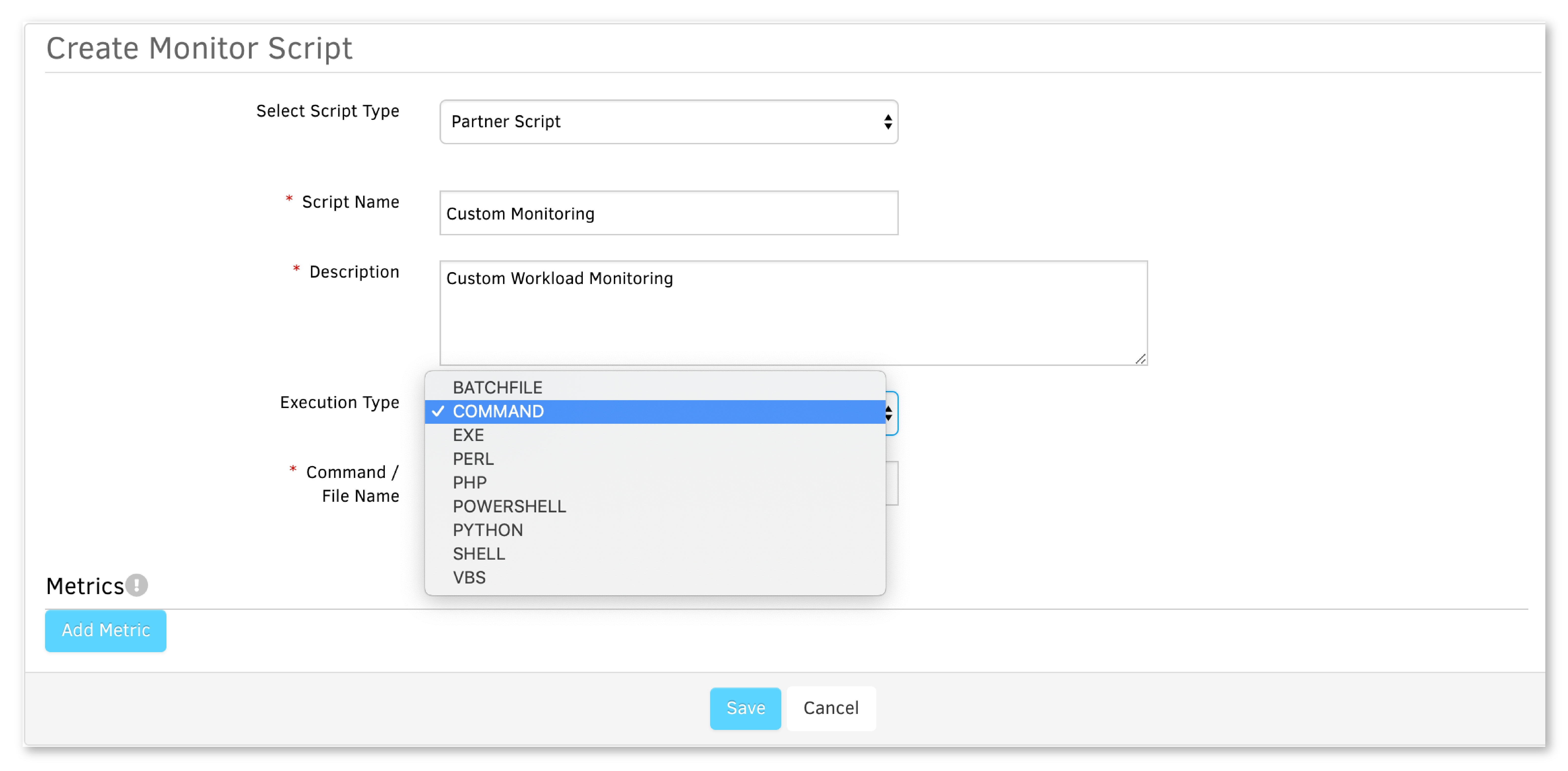Focus the Script Name text field
Screen dimensions: 1568x771
[x=668, y=214]
